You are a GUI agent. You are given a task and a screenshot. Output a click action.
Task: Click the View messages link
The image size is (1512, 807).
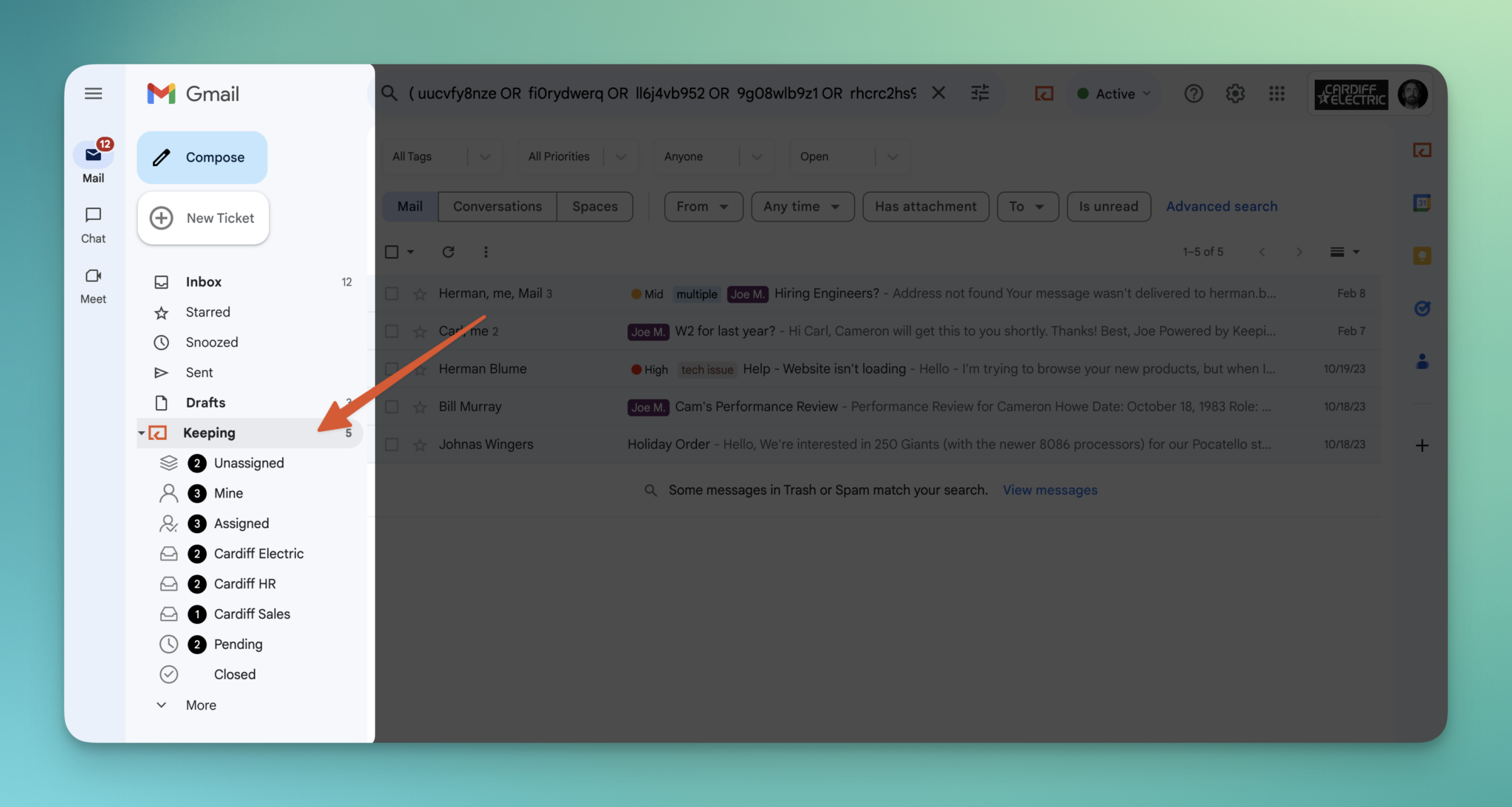click(1049, 490)
